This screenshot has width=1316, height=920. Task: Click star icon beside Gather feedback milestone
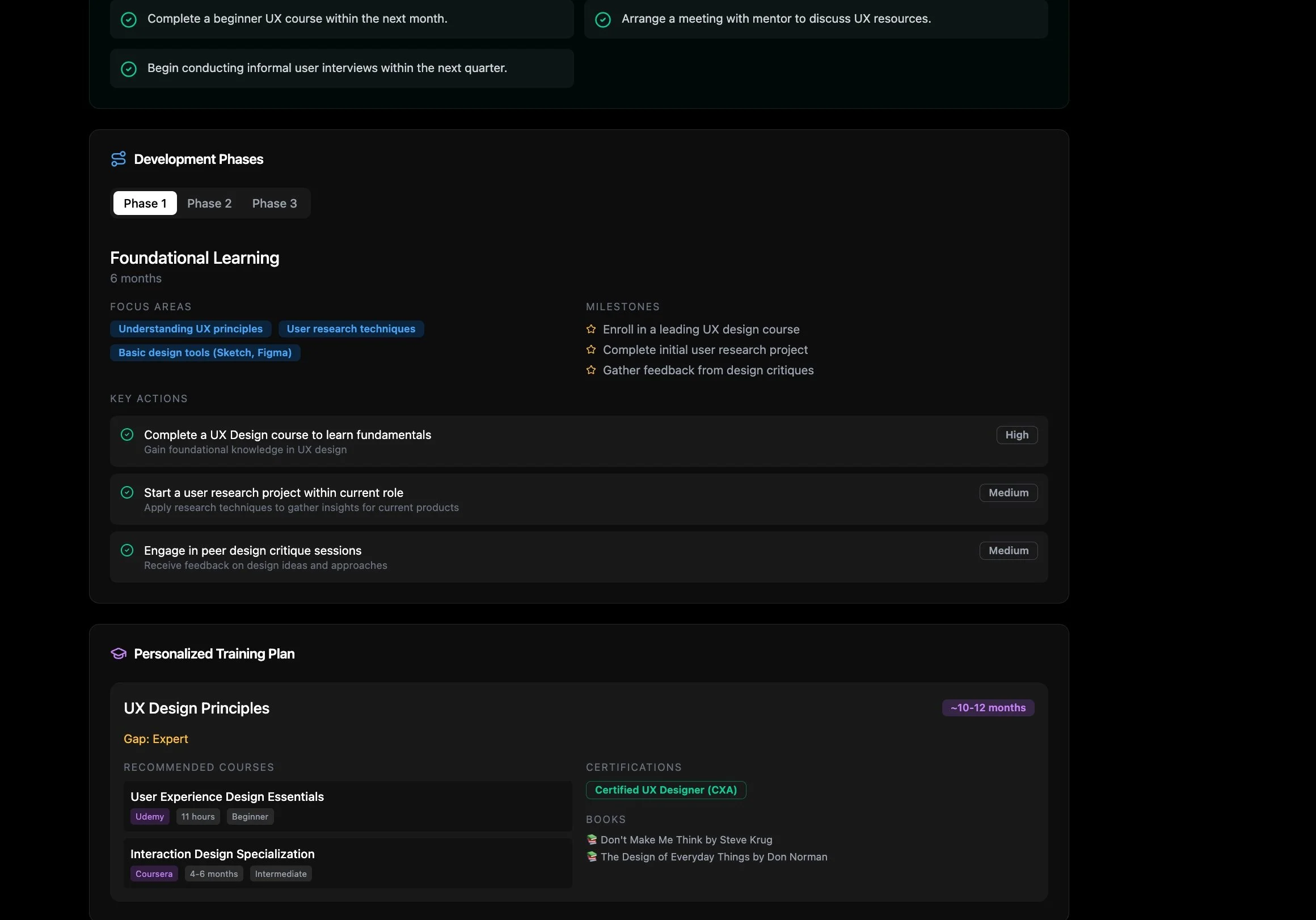tap(591, 370)
